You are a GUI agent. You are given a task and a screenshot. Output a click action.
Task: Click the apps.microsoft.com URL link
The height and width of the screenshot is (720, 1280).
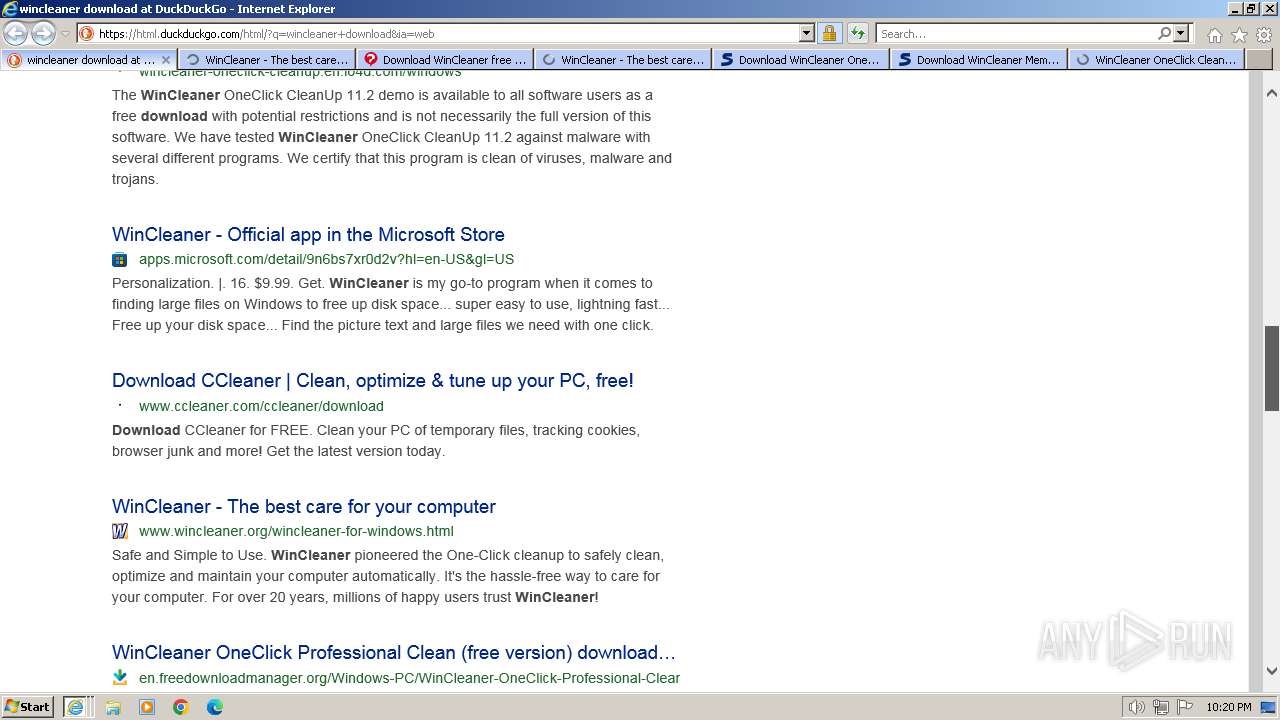pyautogui.click(x=326, y=259)
